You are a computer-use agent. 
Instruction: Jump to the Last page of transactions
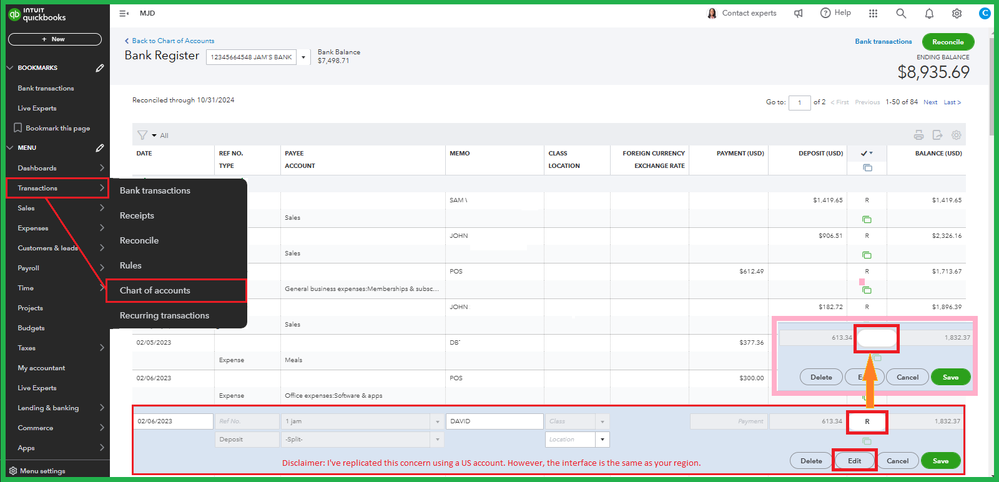pos(952,102)
